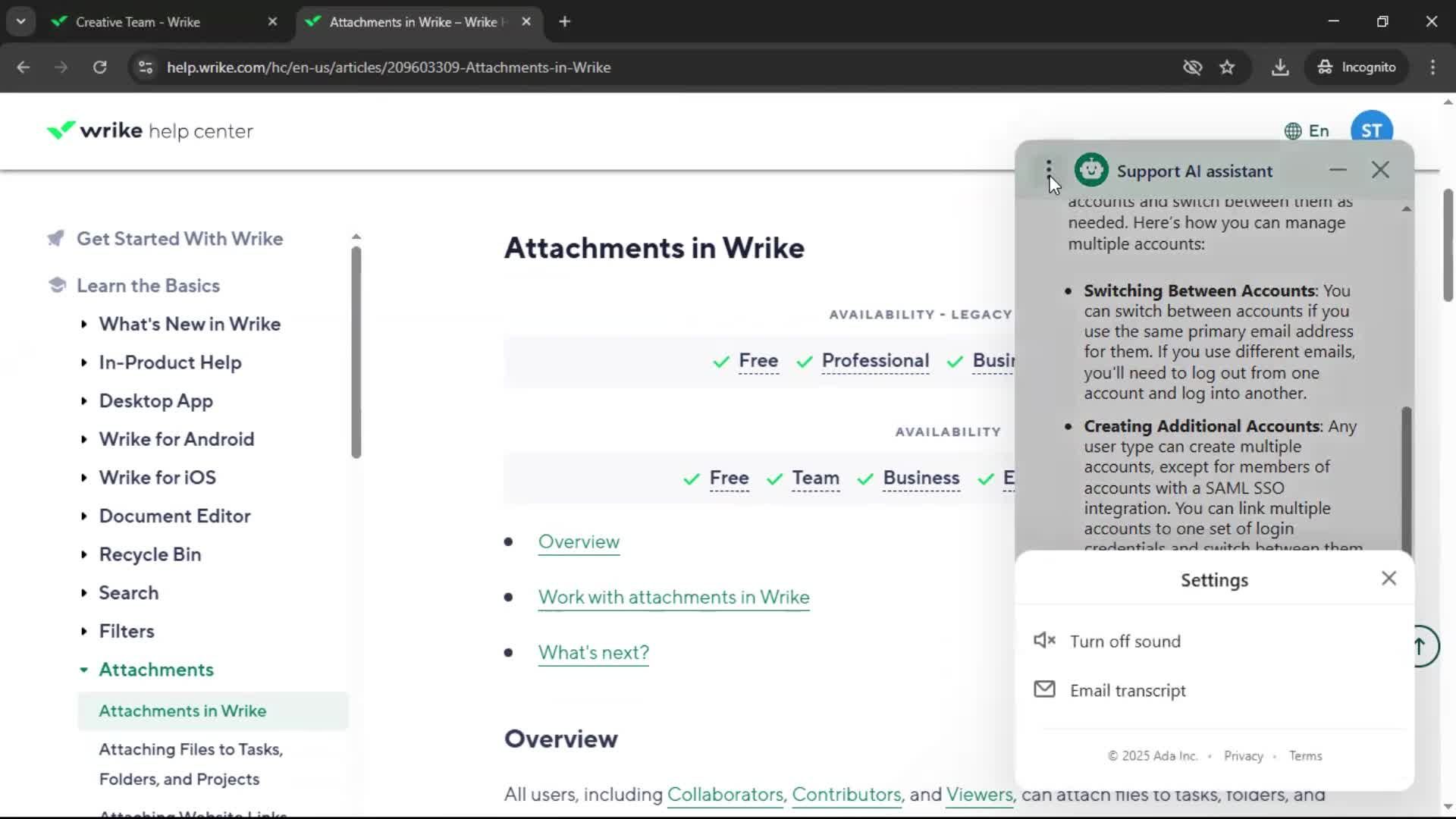Open the ST user profile avatar
The image size is (1456, 819).
coord(1371,130)
